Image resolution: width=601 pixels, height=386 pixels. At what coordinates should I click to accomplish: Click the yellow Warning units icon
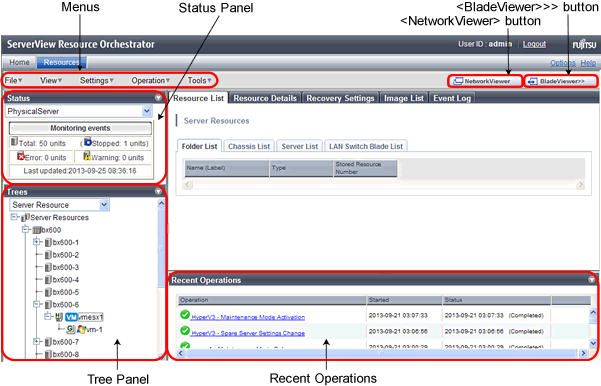(87, 156)
